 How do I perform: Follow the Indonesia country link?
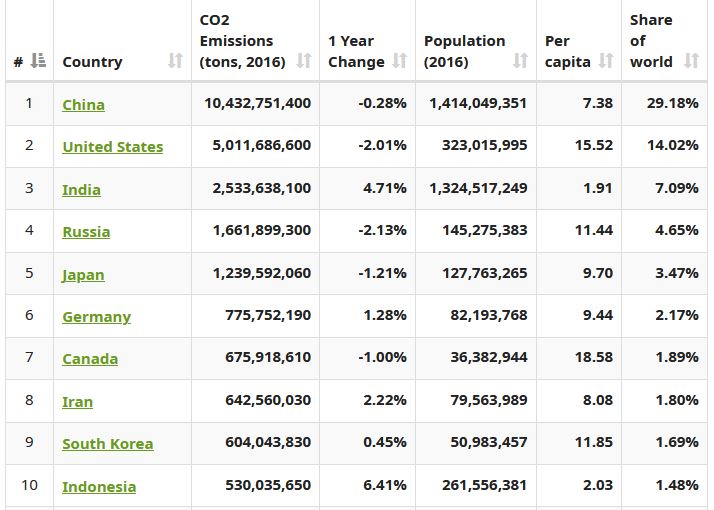click(x=99, y=486)
